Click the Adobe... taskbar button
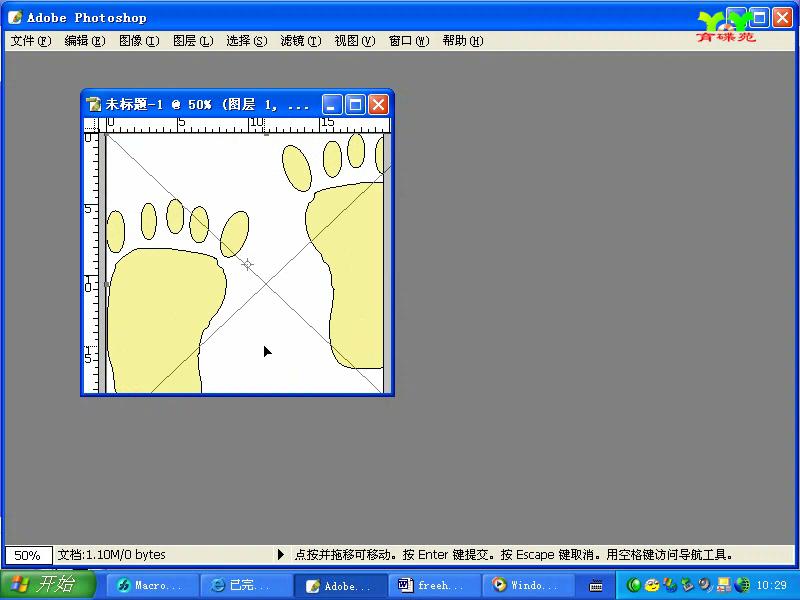Image resolution: width=800 pixels, height=600 pixels. [341, 585]
